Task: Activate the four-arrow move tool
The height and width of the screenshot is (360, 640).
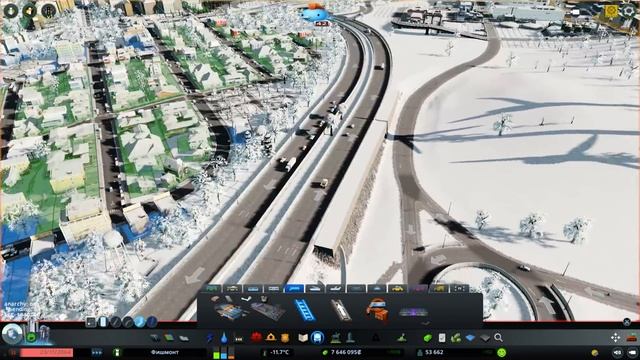Action: coord(615,337)
